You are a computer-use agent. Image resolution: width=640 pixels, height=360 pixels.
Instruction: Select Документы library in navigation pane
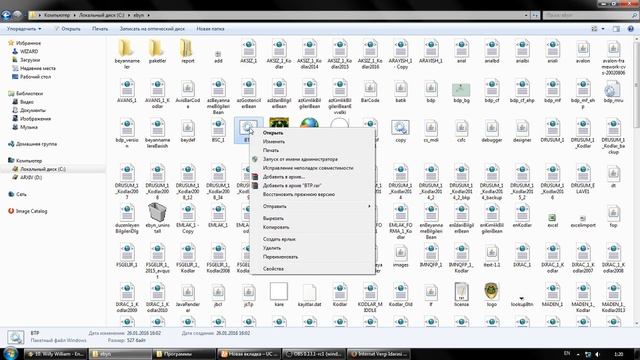pos(32,110)
